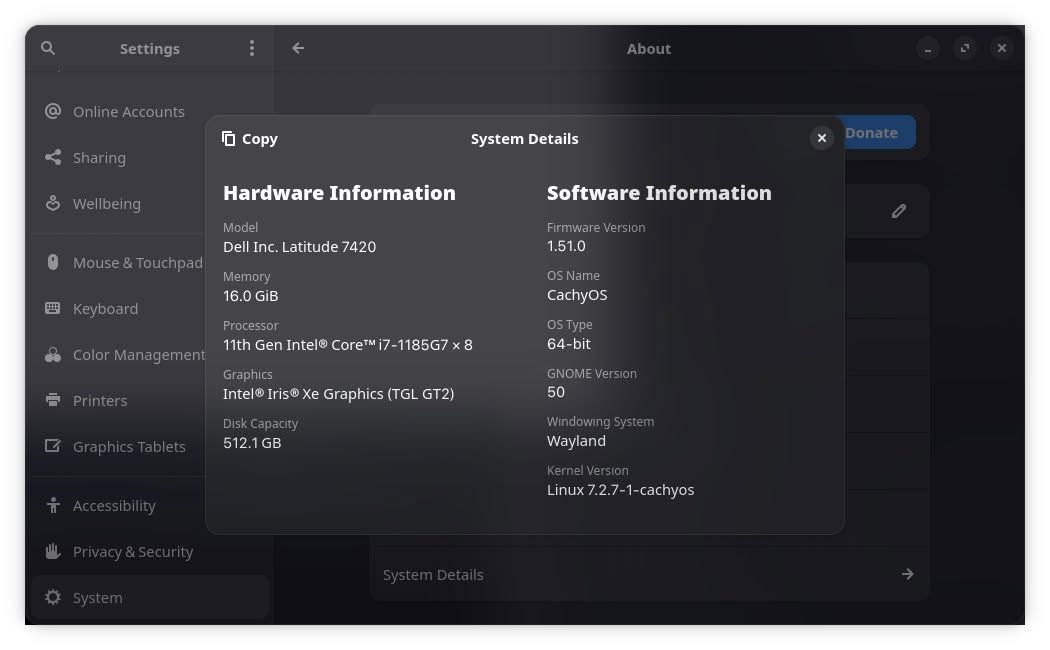
Task: Click the Printers printer icon
Action: click(x=53, y=400)
